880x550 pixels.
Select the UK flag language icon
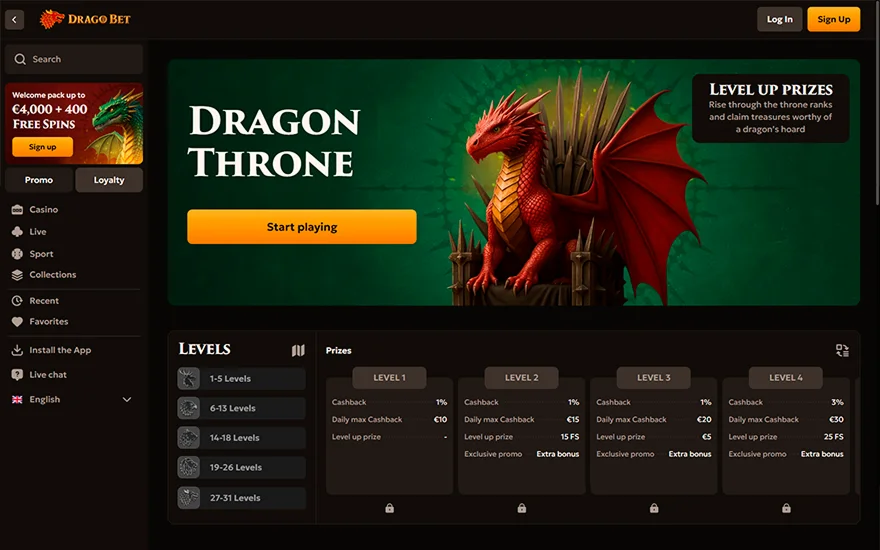click(17, 399)
